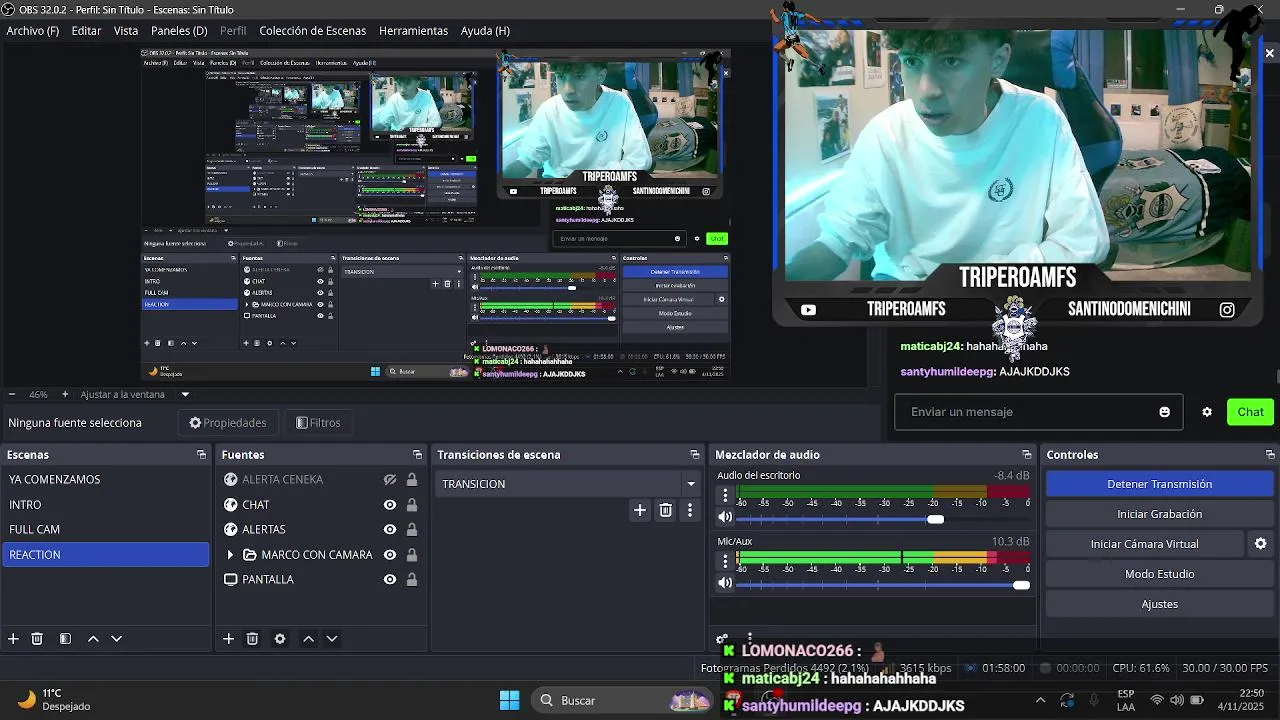The image size is (1280, 720).
Task: Remove the transition using its trash icon
Action: (666, 510)
